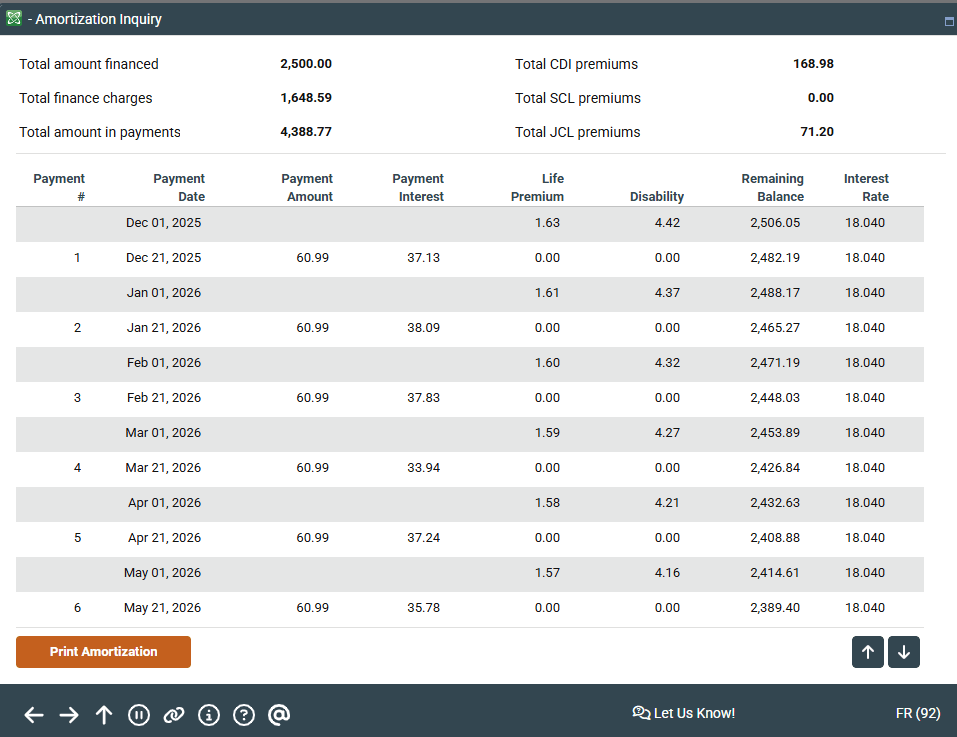Click the @ symbol icon

[280, 714]
